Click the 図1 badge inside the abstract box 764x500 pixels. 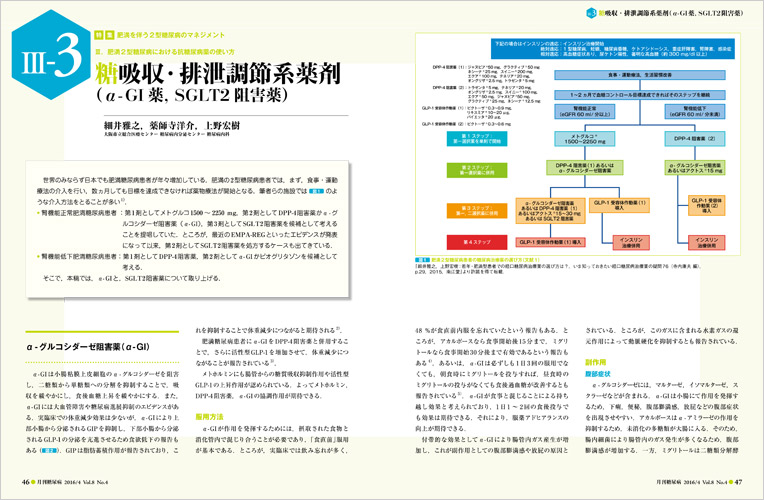317,191
